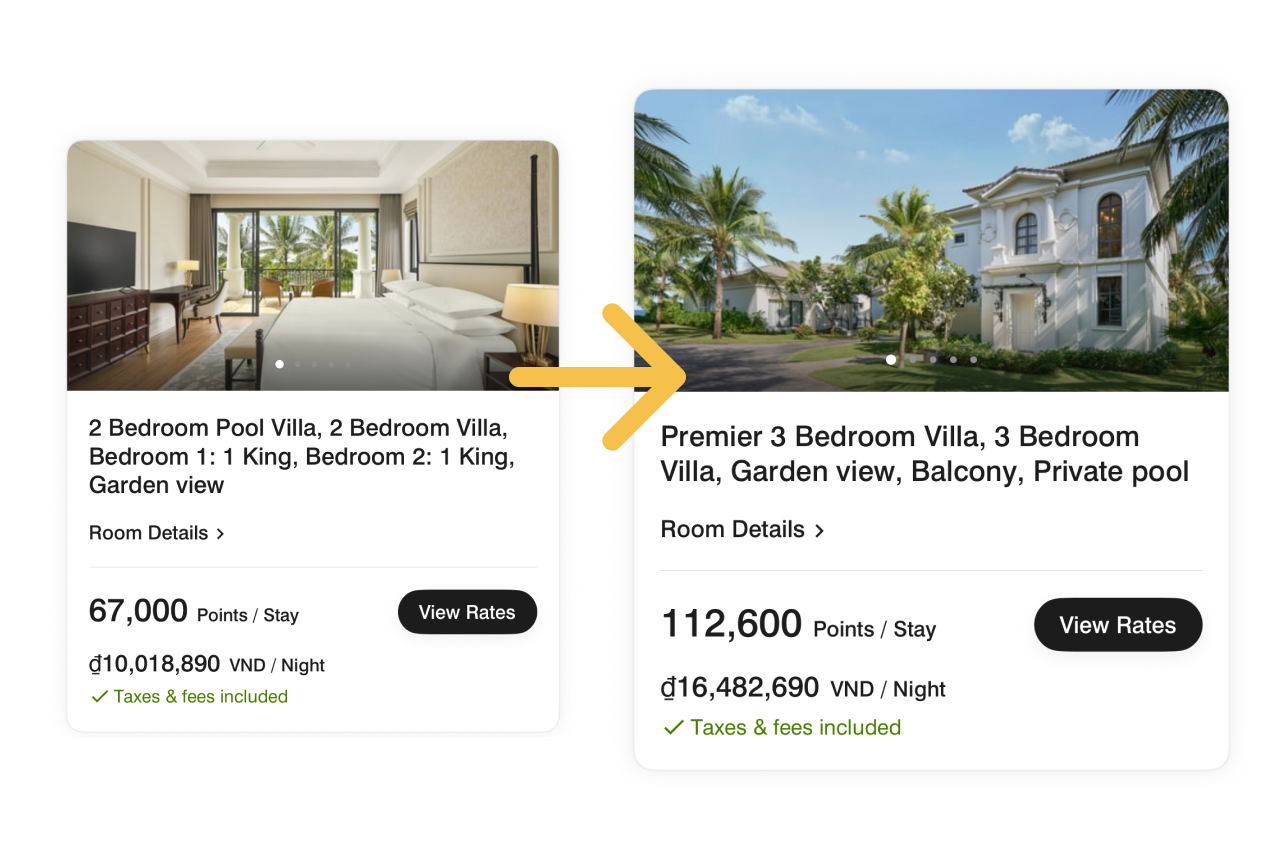This screenshot has height=853, width=1280.
Task: Select third carousel dot on villa exterior photo
Action: [932, 359]
